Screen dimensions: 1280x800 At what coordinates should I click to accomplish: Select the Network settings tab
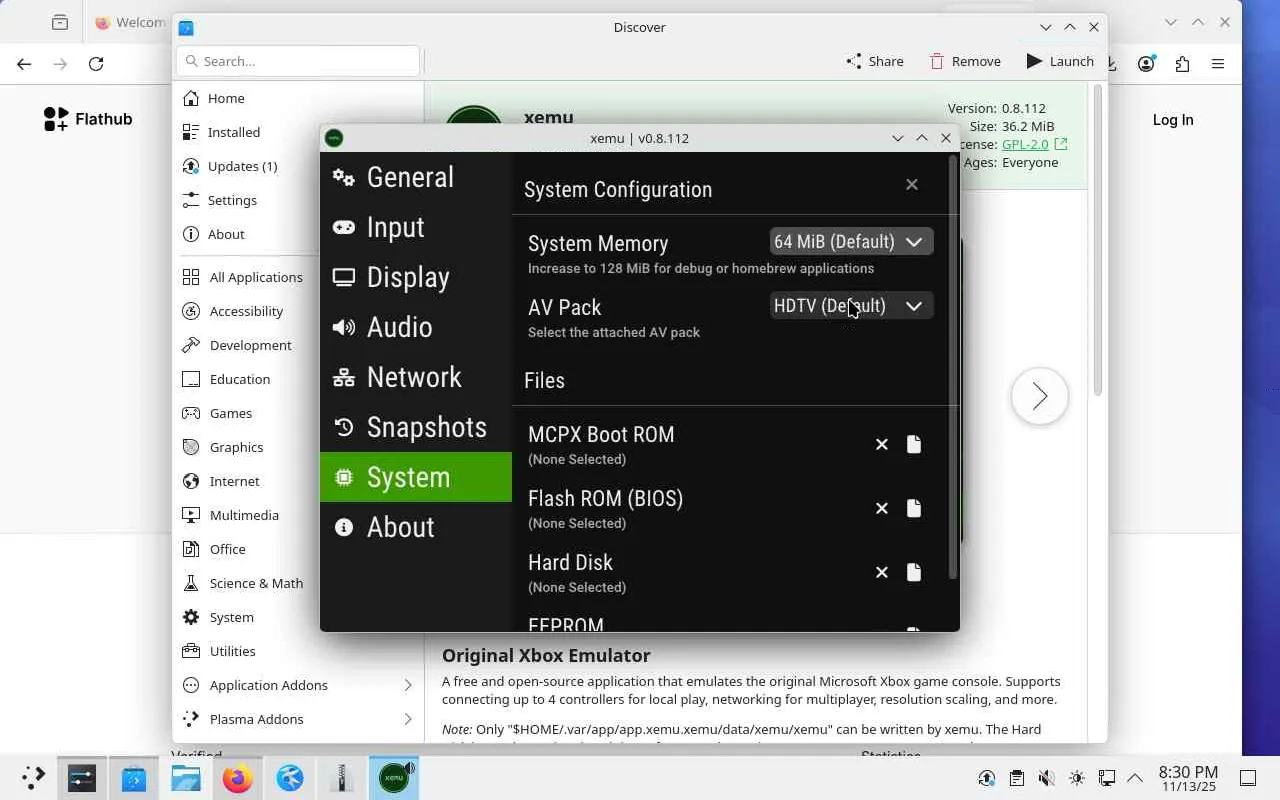pyautogui.click(x=416, y=377)
